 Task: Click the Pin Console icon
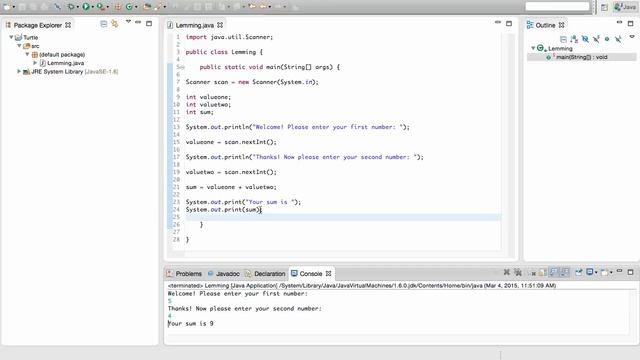click(578, 272)
